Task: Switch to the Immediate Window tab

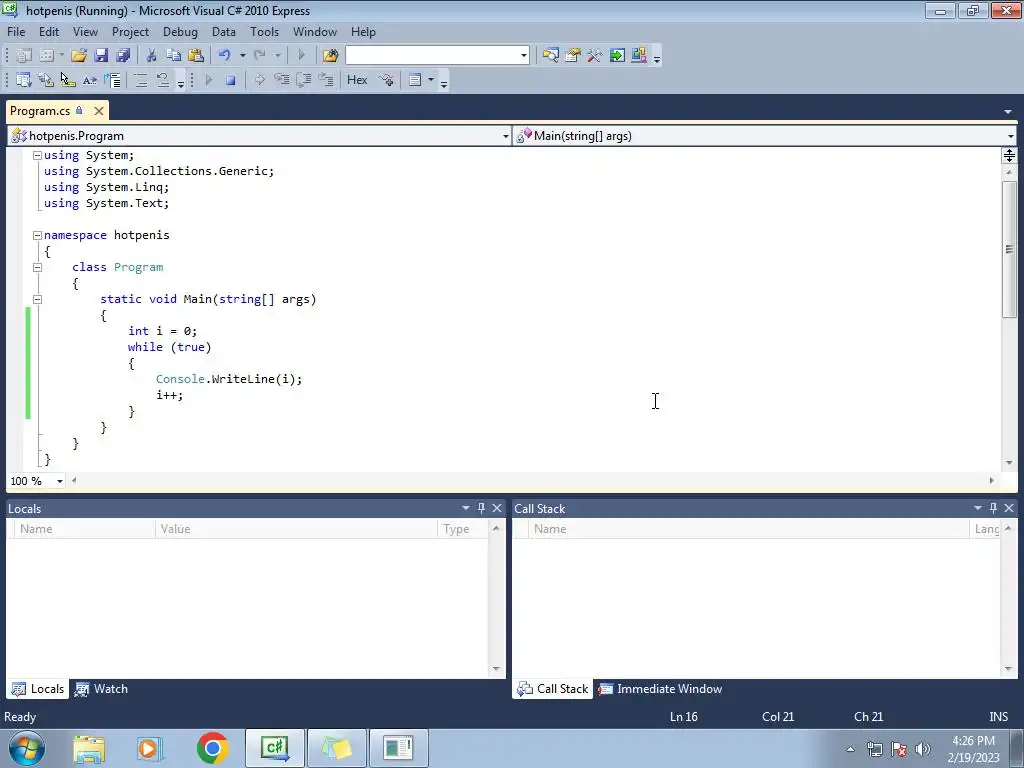Action: pos(661,689)
